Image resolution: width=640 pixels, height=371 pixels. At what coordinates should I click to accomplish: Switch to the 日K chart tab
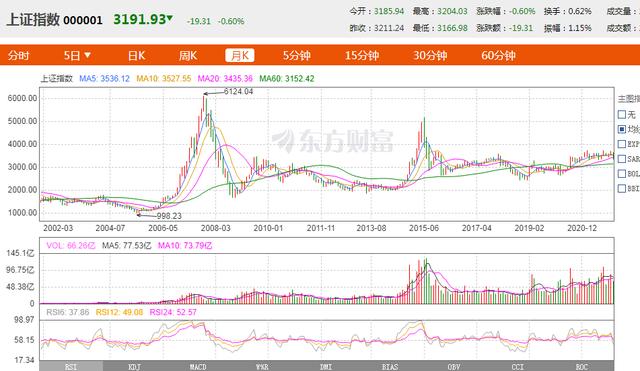tap(136, 56)
